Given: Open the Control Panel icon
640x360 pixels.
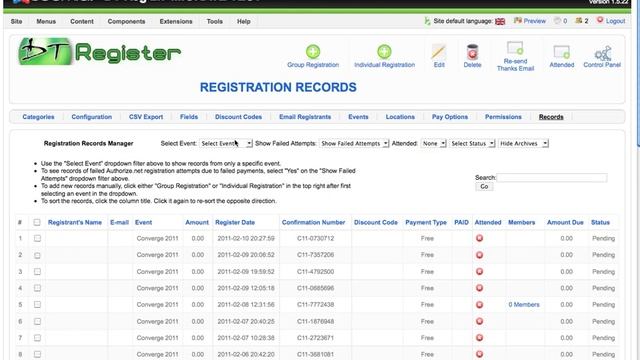Looking at the screenshot, I should pyautogui.click(x=602, y=53).
